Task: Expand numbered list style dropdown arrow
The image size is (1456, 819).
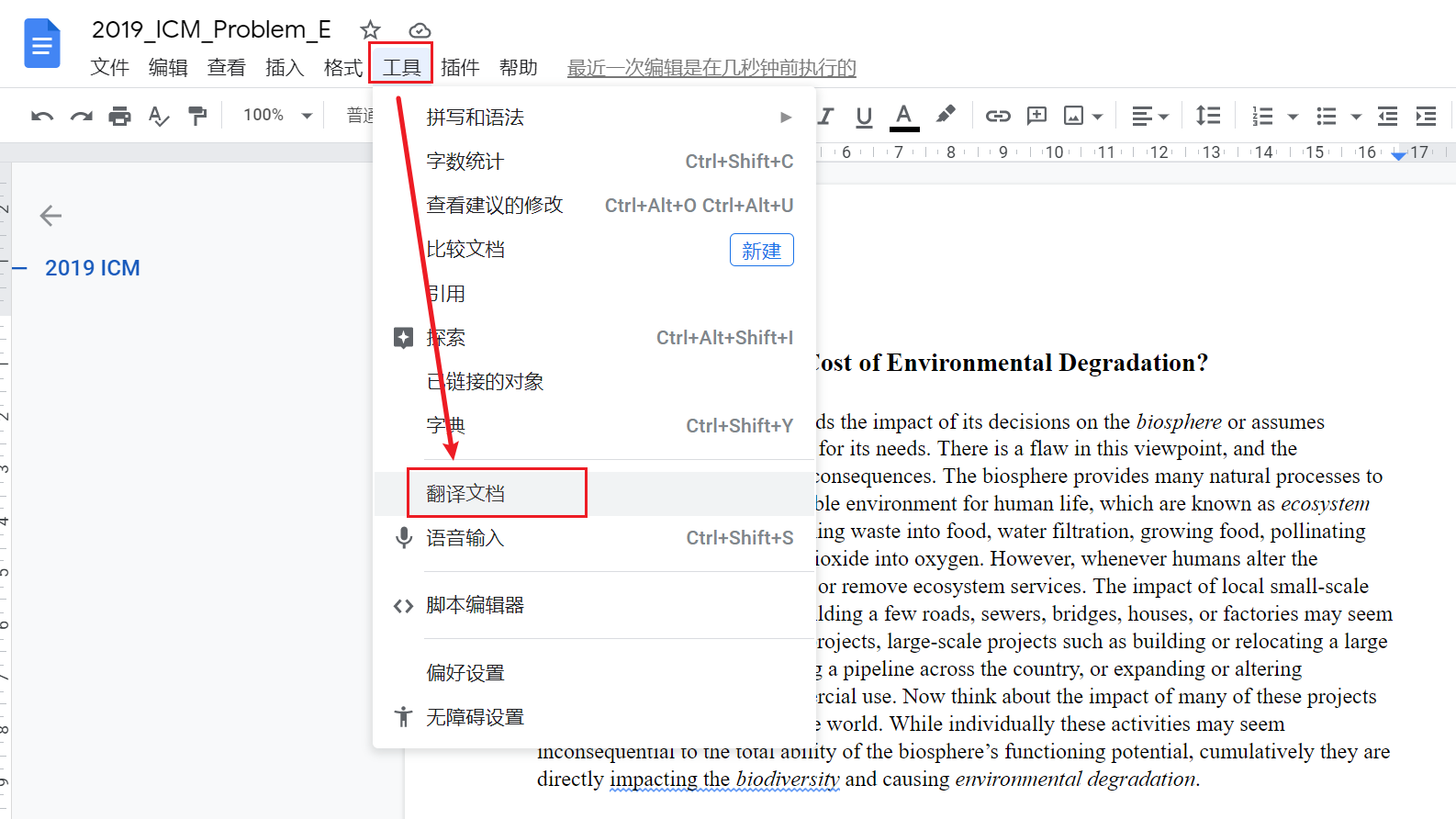Action: (x=1293, y=117)
